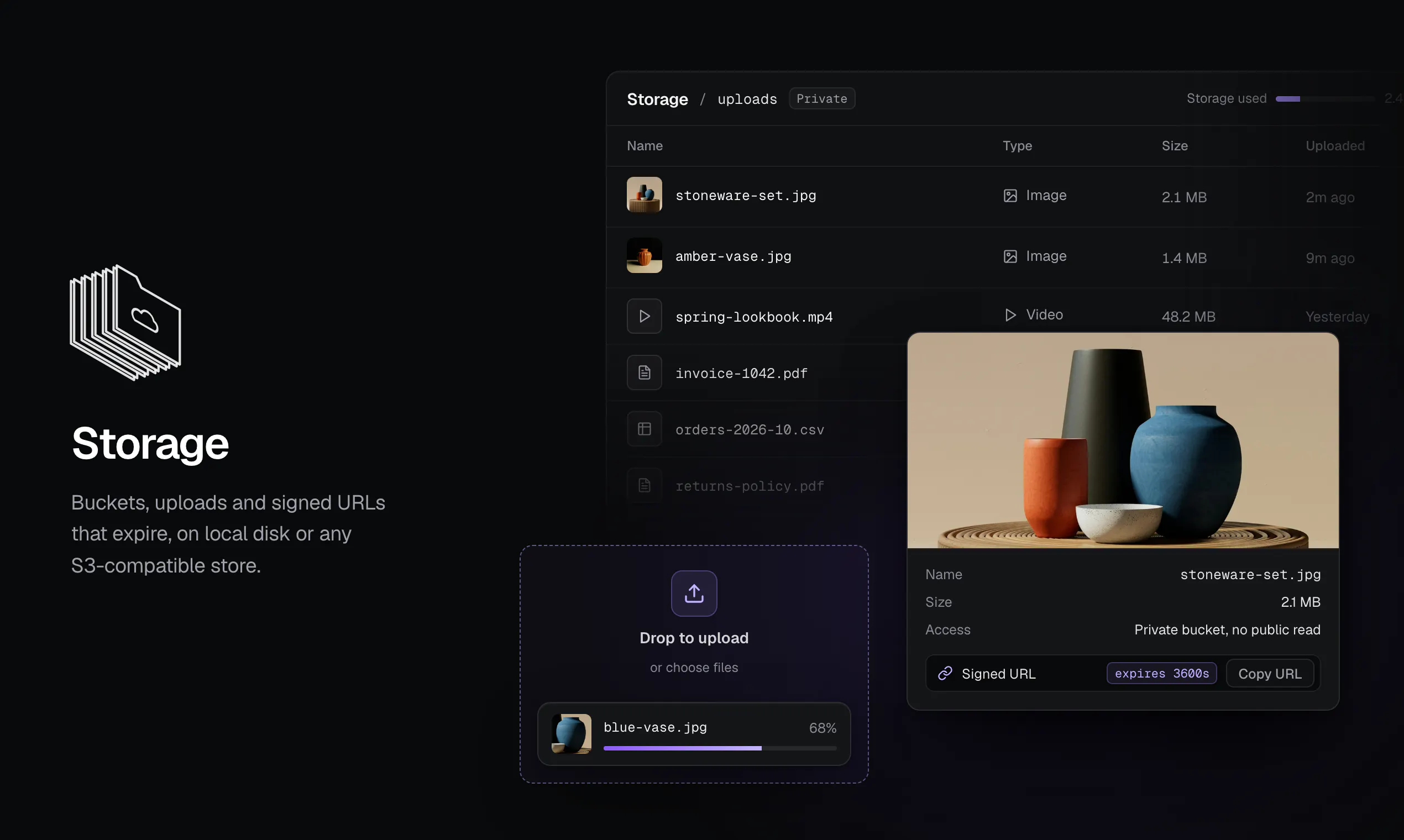Viewport: 1404px width, 840px height.
Task: Click the expires 3600s badge
Action: [1162, 673]
